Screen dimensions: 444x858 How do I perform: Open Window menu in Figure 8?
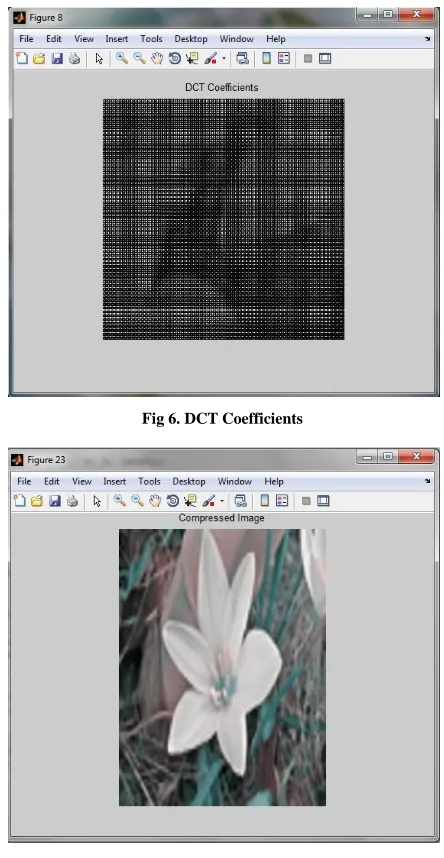coord(237,39)
